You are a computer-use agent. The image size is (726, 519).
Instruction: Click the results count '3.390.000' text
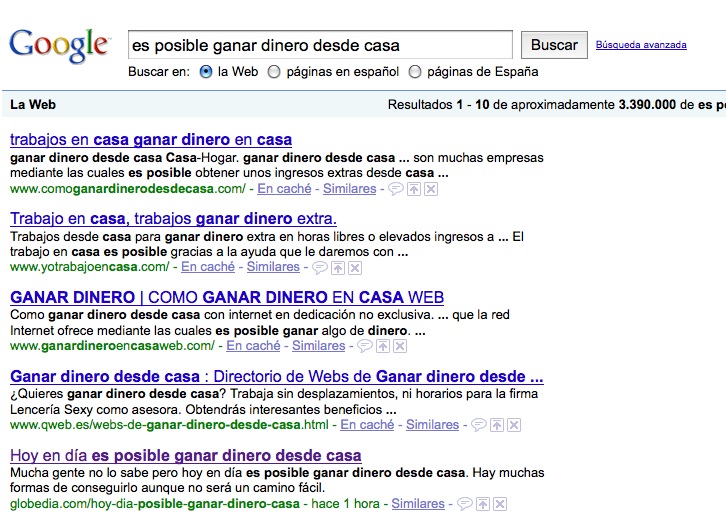pos(647,105)
